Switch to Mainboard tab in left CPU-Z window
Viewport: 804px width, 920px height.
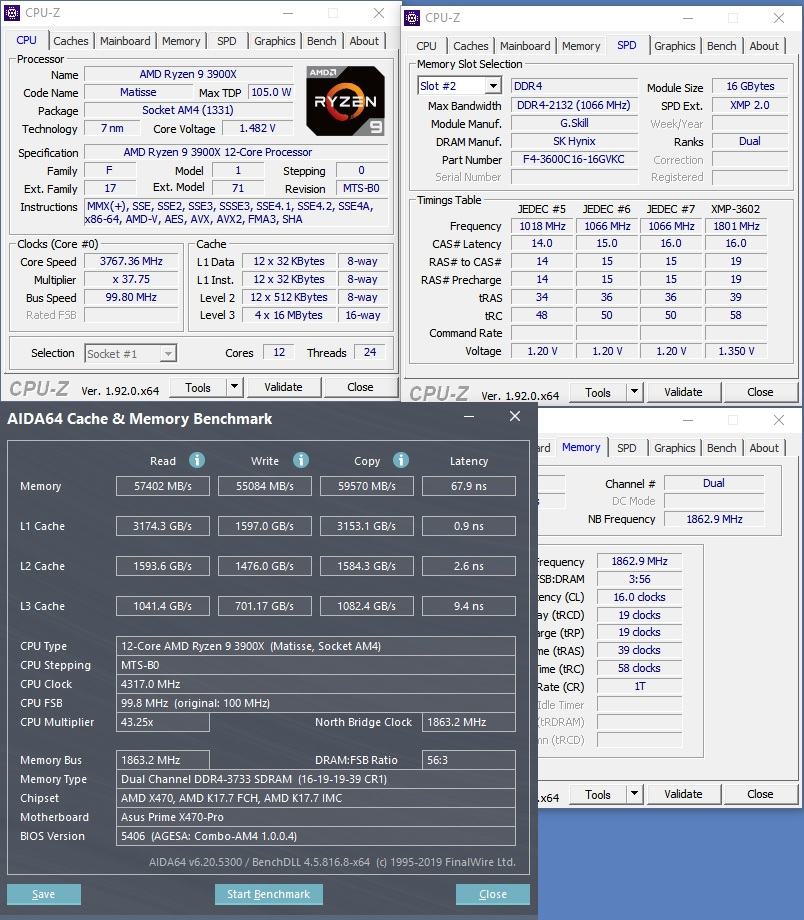point(125,41)
